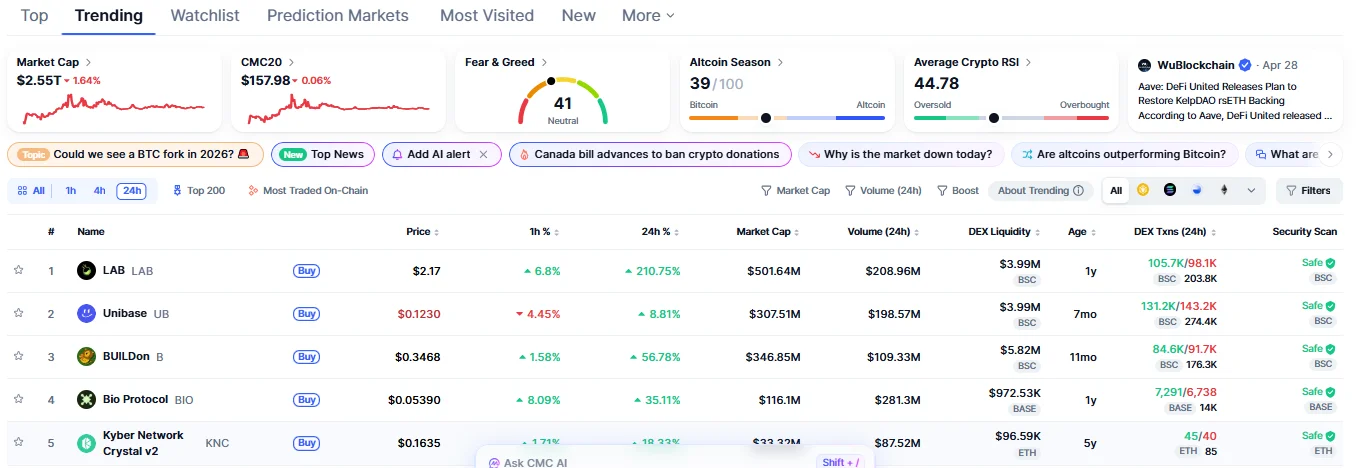The image size is (1360, 468).
Task: Star Bio Protocol for the watchlist
Action: [x=18, y=399]
